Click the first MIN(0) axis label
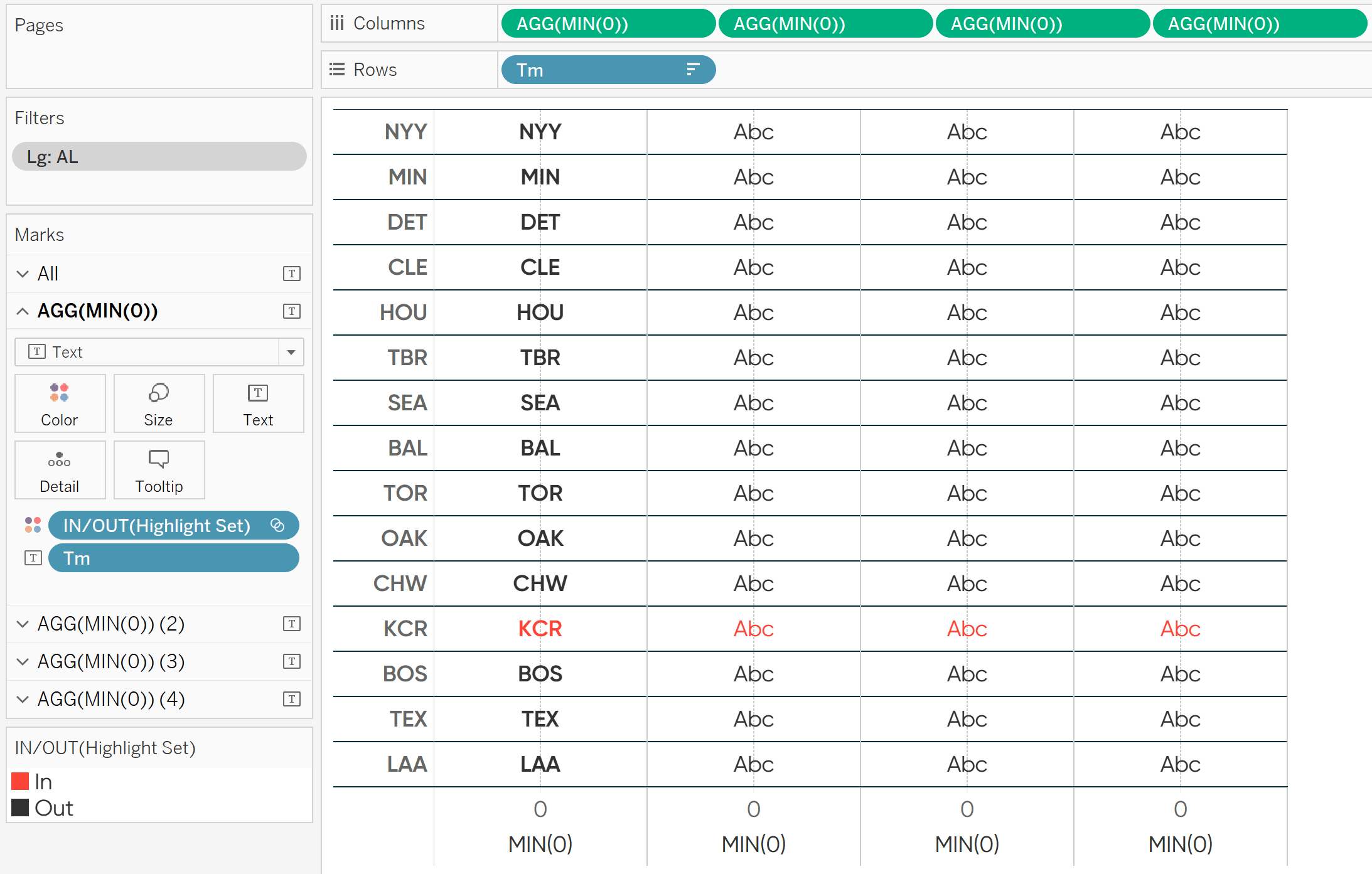 coord(540,845)
